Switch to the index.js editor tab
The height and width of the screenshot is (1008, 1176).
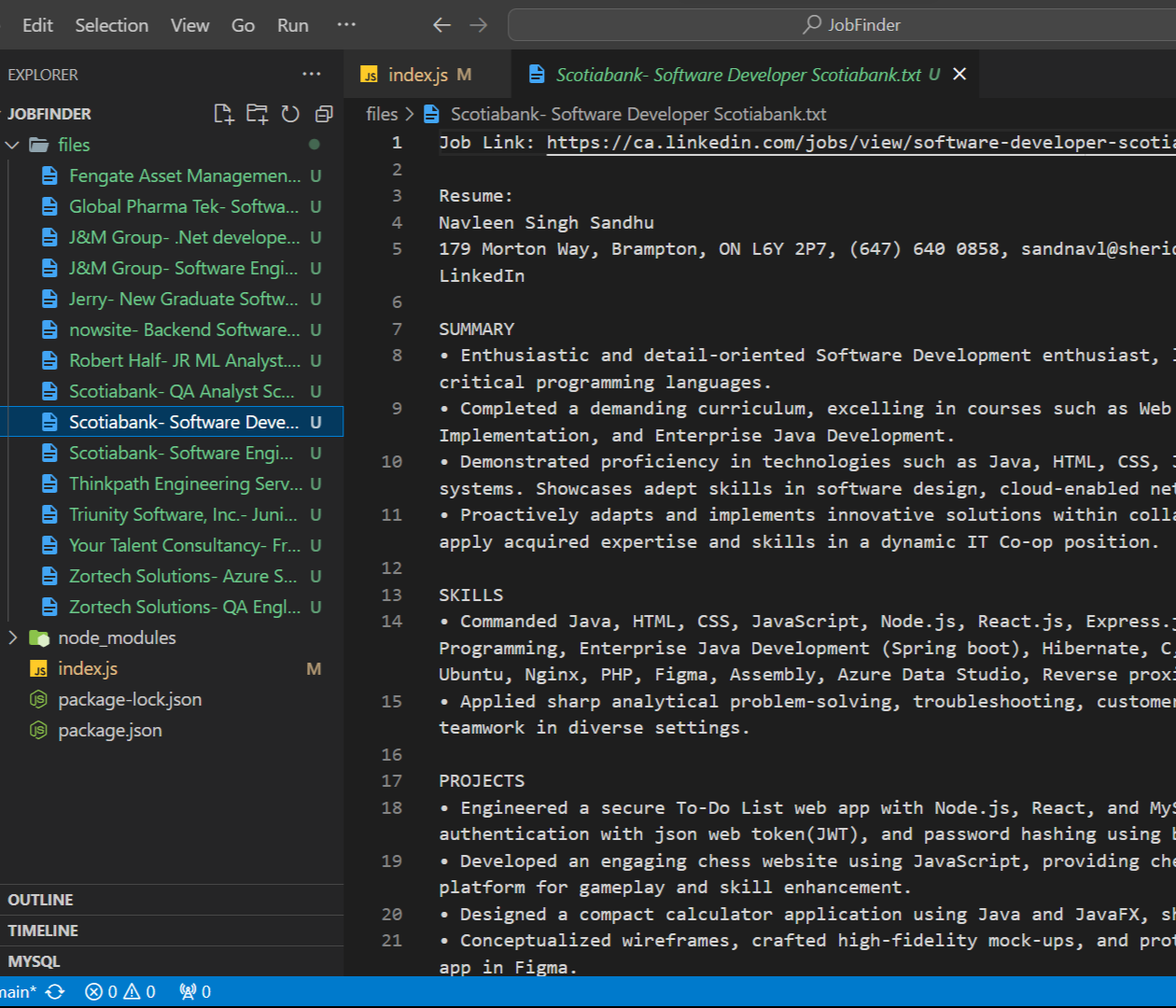coord(427,75)
